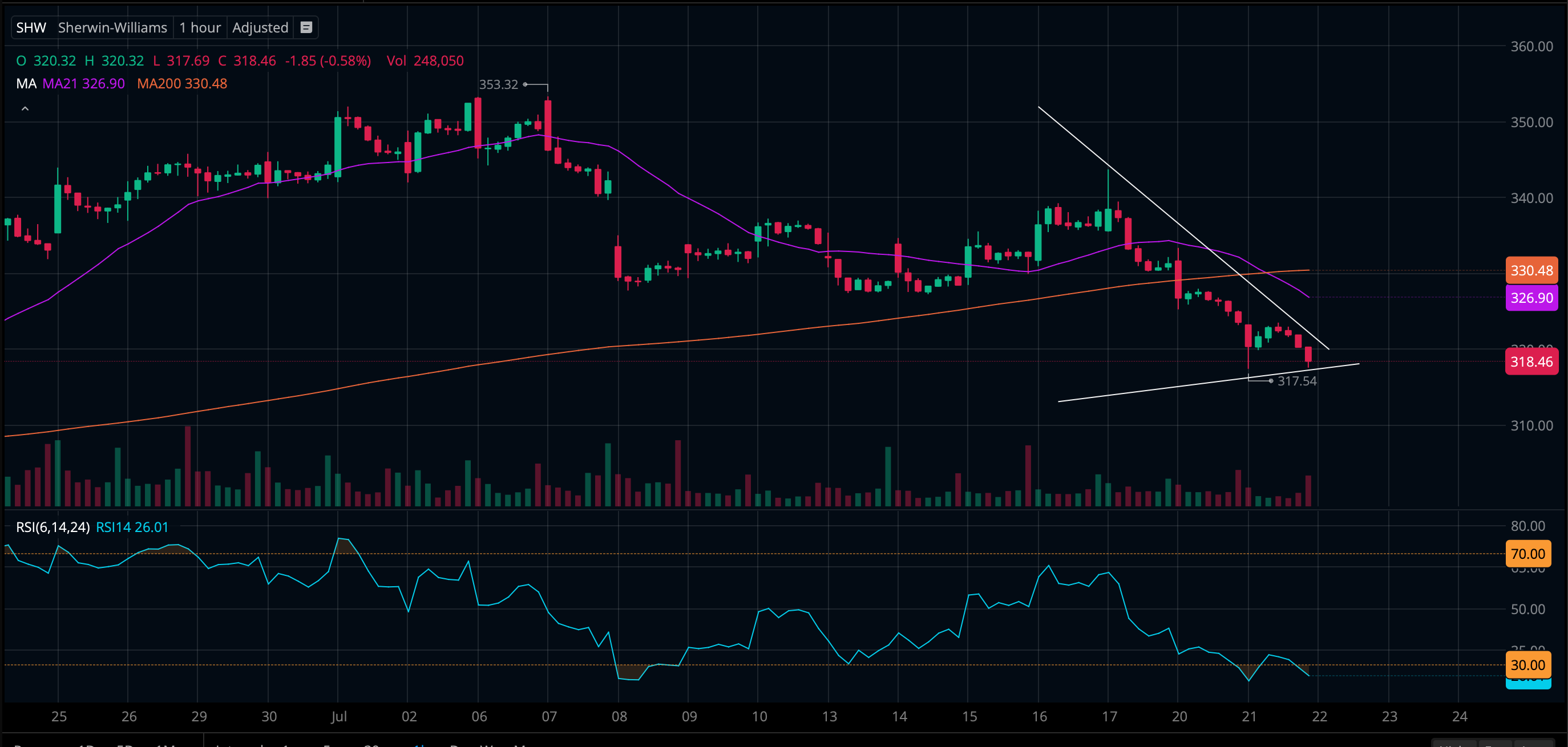Click the close price C 318.46
This screenshot has width=1568, height=747.
(x=247, y=61)
